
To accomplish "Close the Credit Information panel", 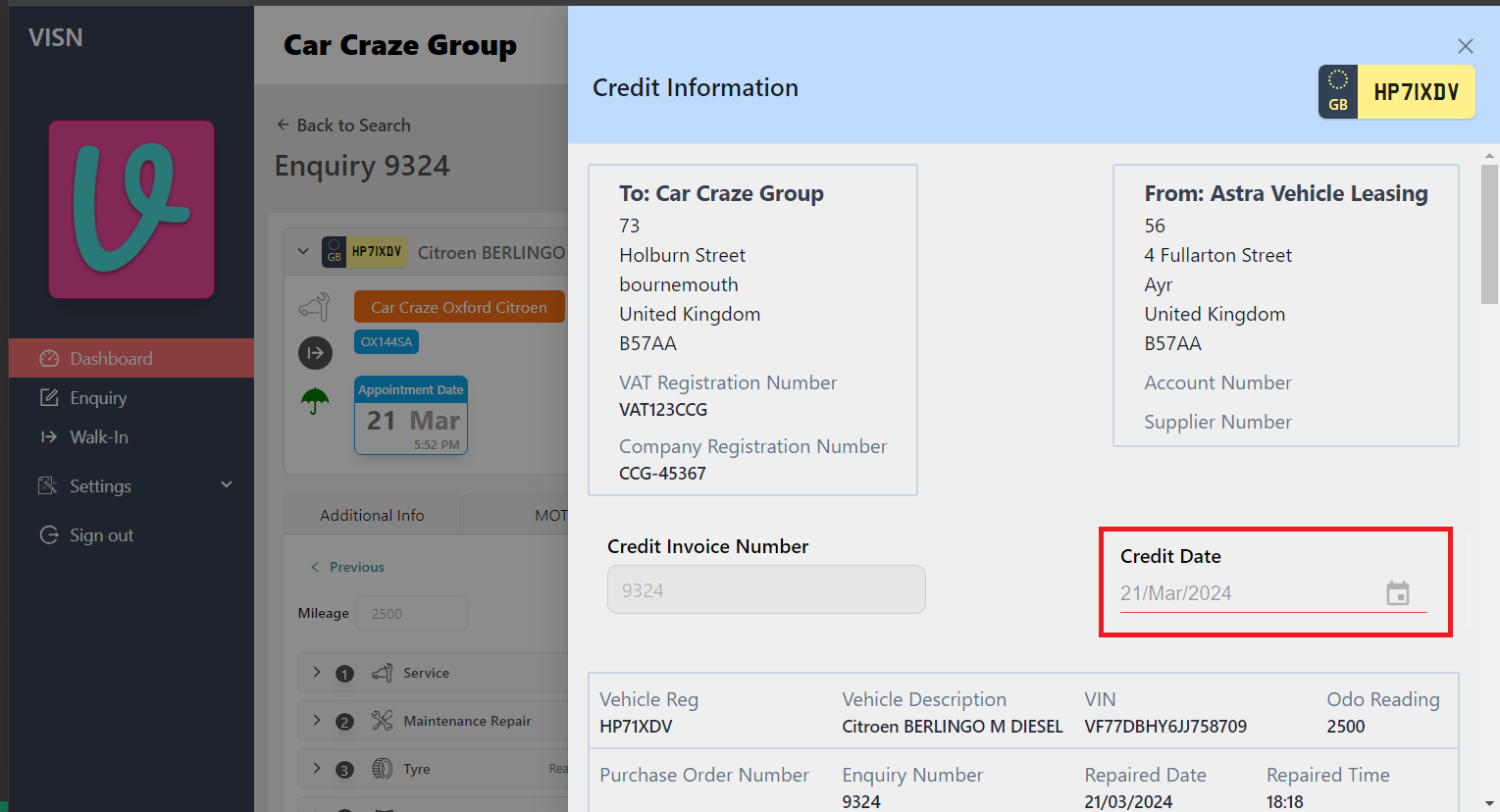I will coord(1465,46).
